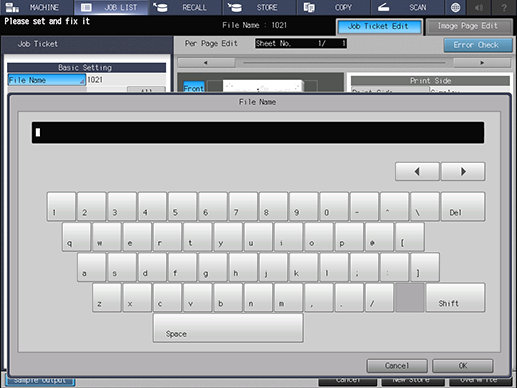This screenshot has width=517, height=388.
Task: Click next sheet right arrow above preview
Action: point(482,63)
